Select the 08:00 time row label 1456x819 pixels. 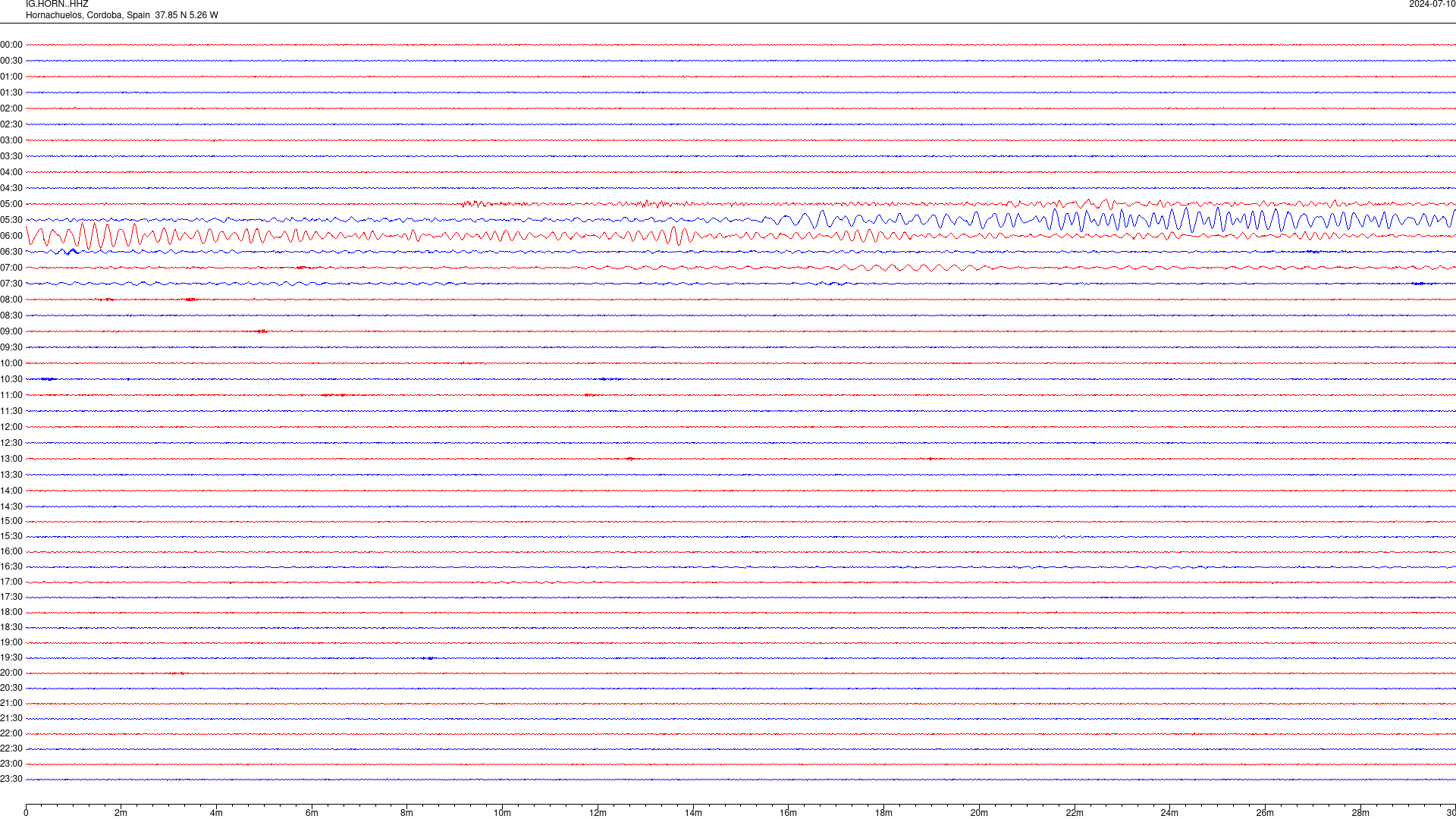[x=11, y=300]
